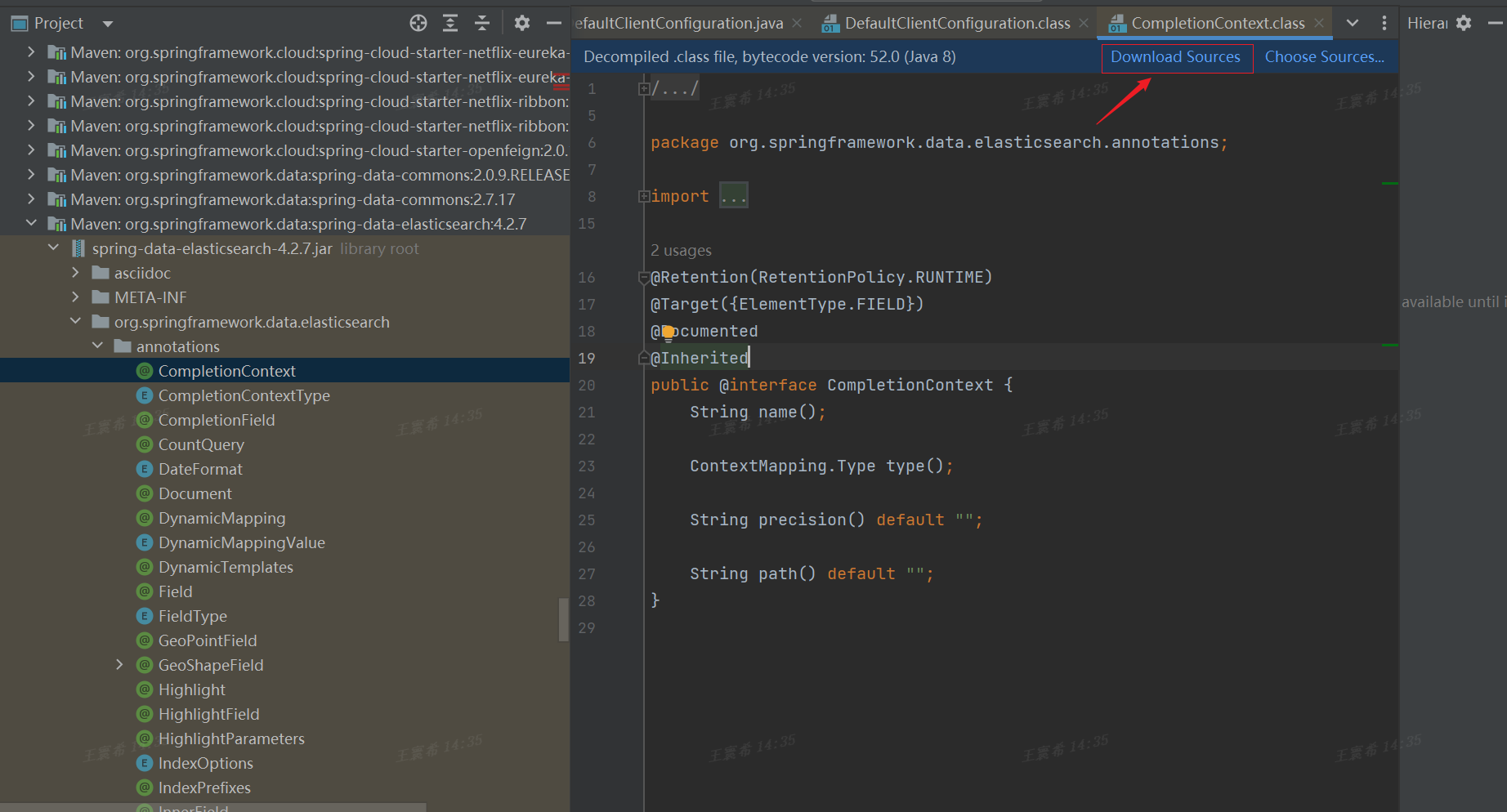
Task: Click line number 25 in the gutter
Action: tap(587, 520)
